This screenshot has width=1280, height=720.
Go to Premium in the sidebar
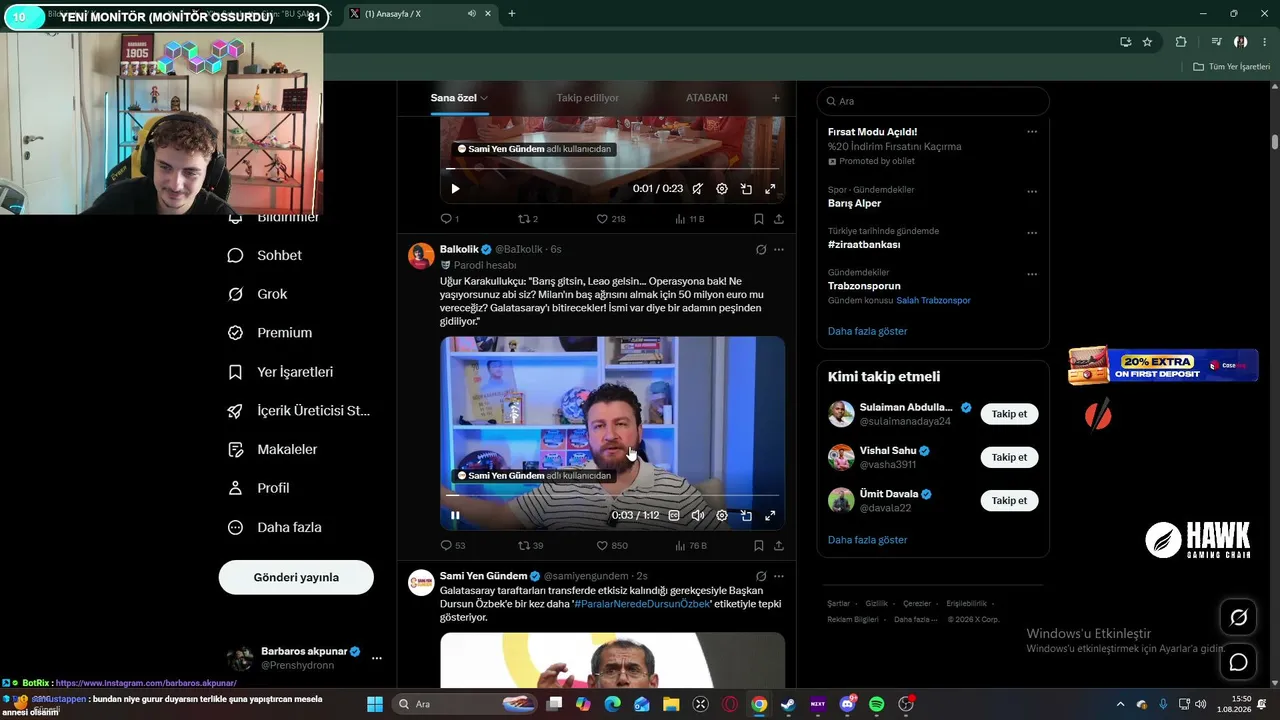[x=270, y=333]
